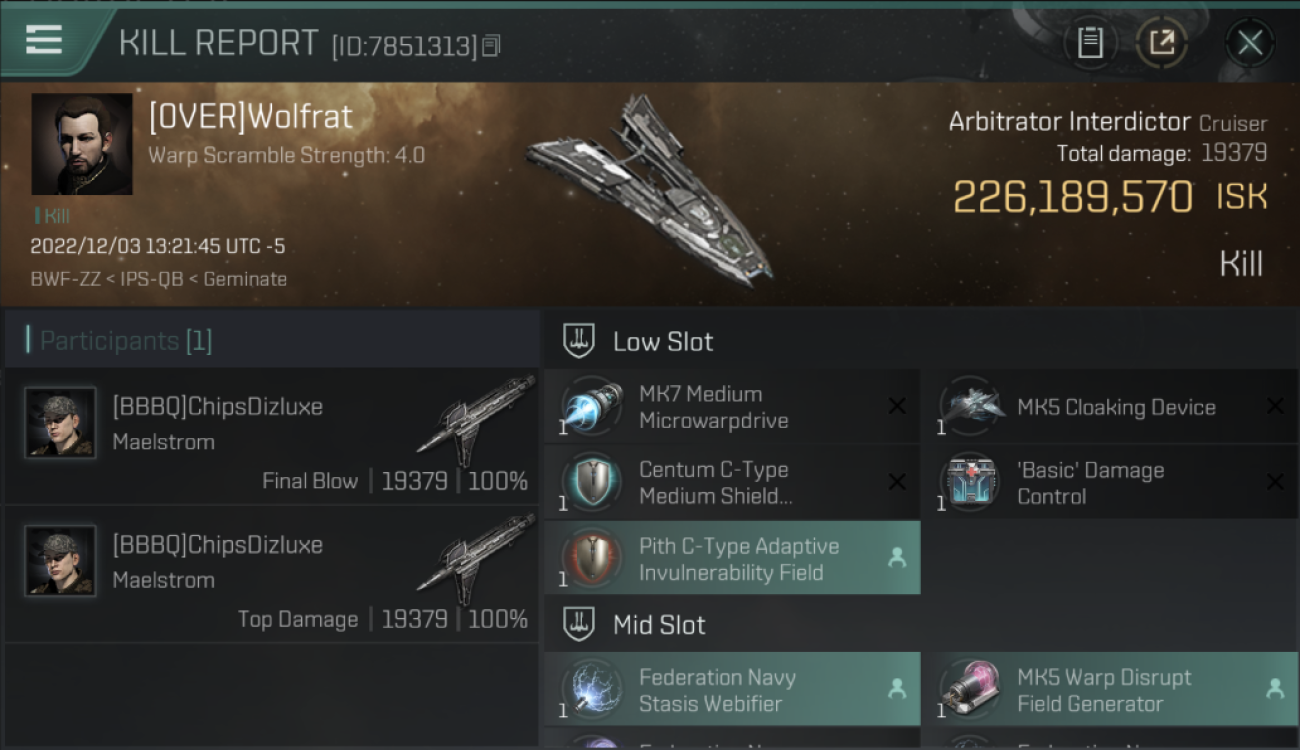The image size is (1300, 750).
Task: Open the hamburger menu icon
Action: tap(44, 40)
